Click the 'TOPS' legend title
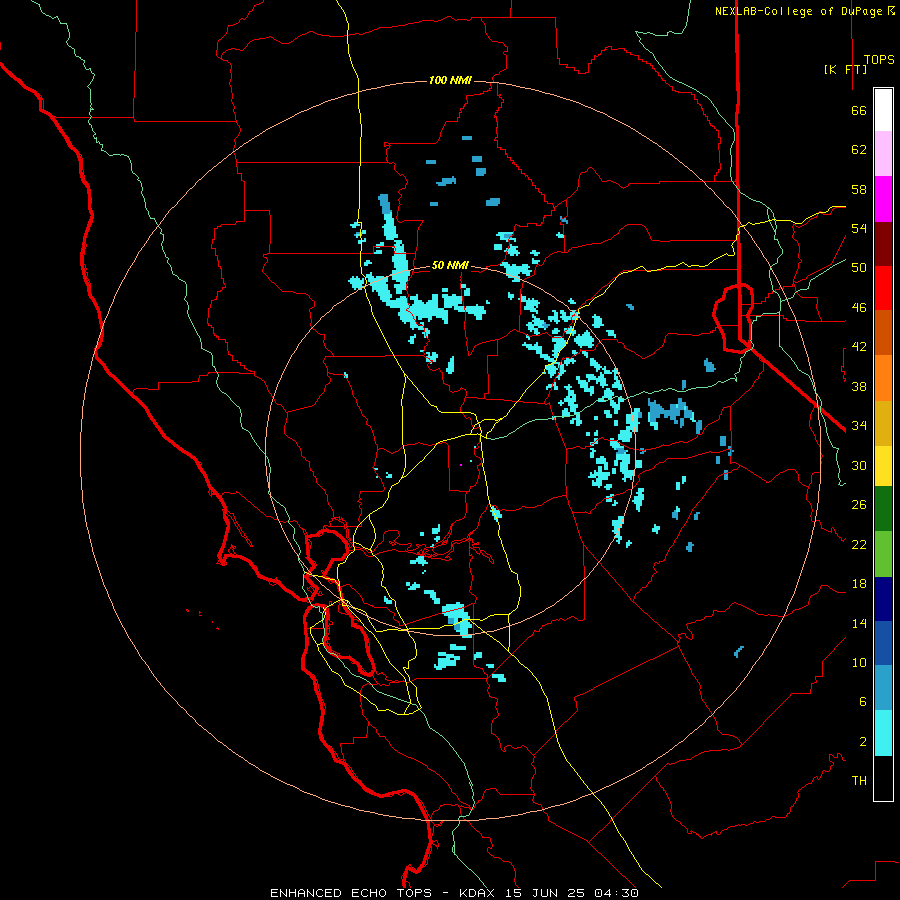 pos(879,59)
